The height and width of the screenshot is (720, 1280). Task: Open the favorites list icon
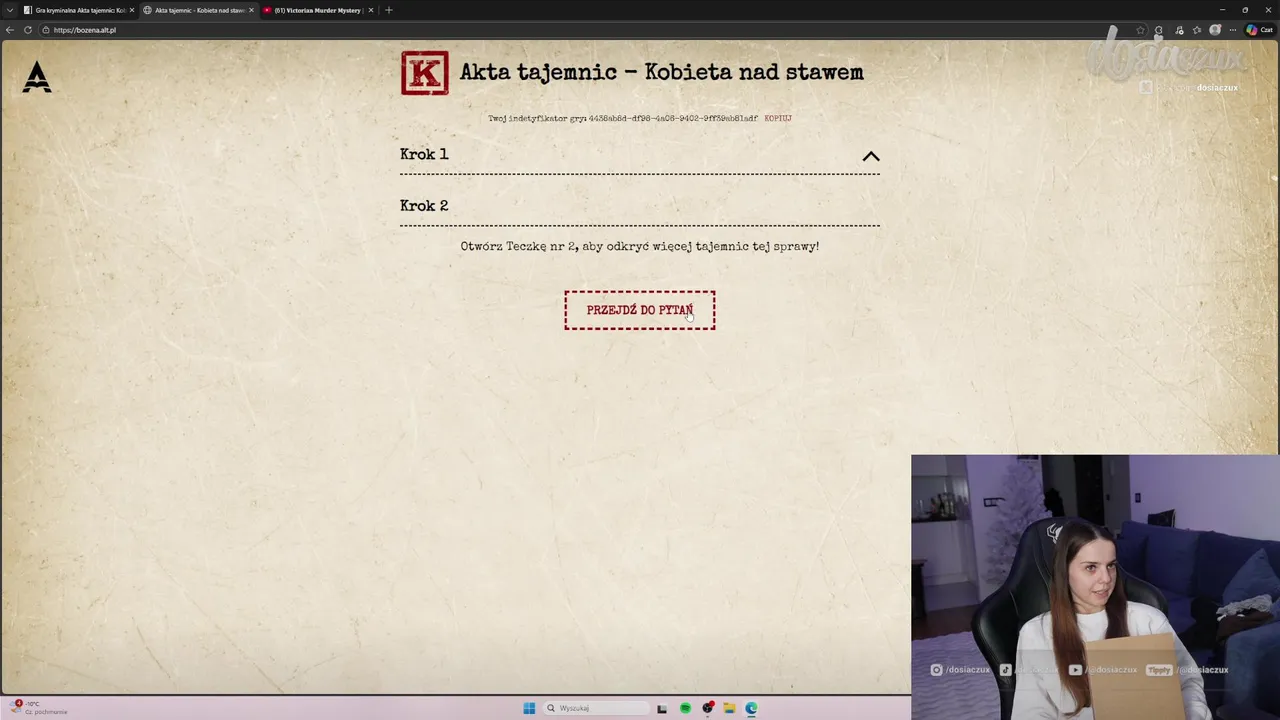1197,30
